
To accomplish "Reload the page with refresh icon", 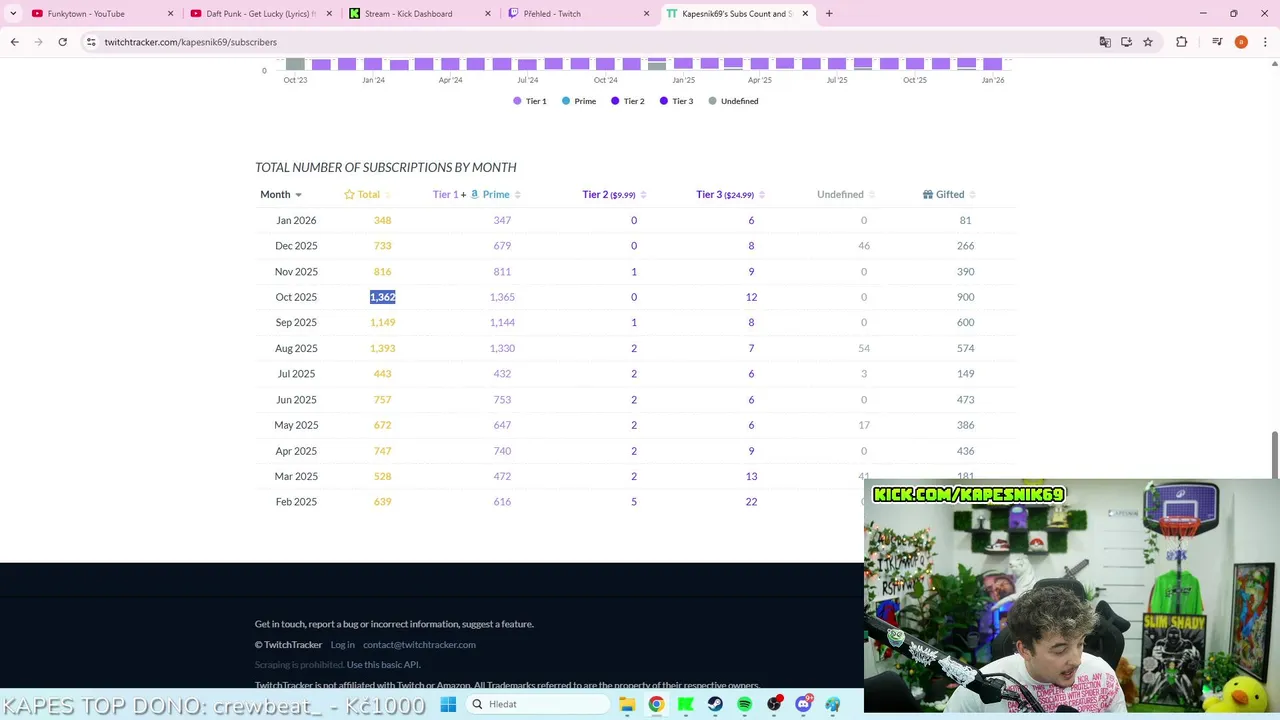I will pos(62,42).
